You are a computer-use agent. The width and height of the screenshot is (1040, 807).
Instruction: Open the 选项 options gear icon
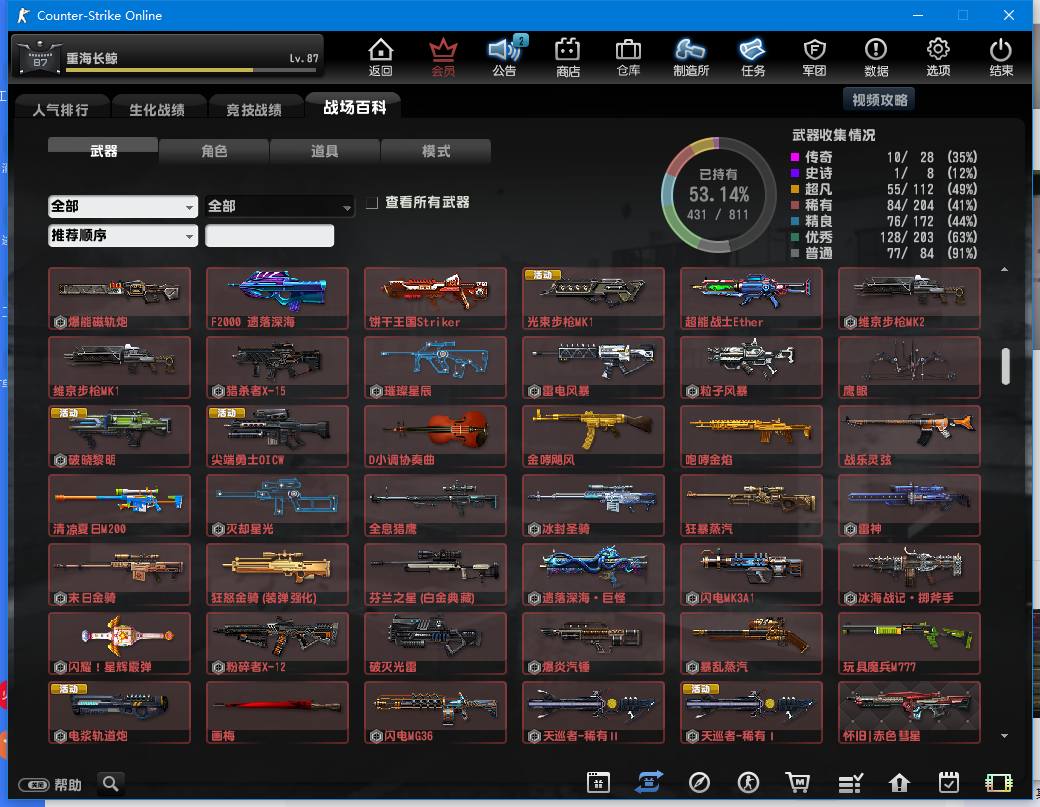(938, 57)
